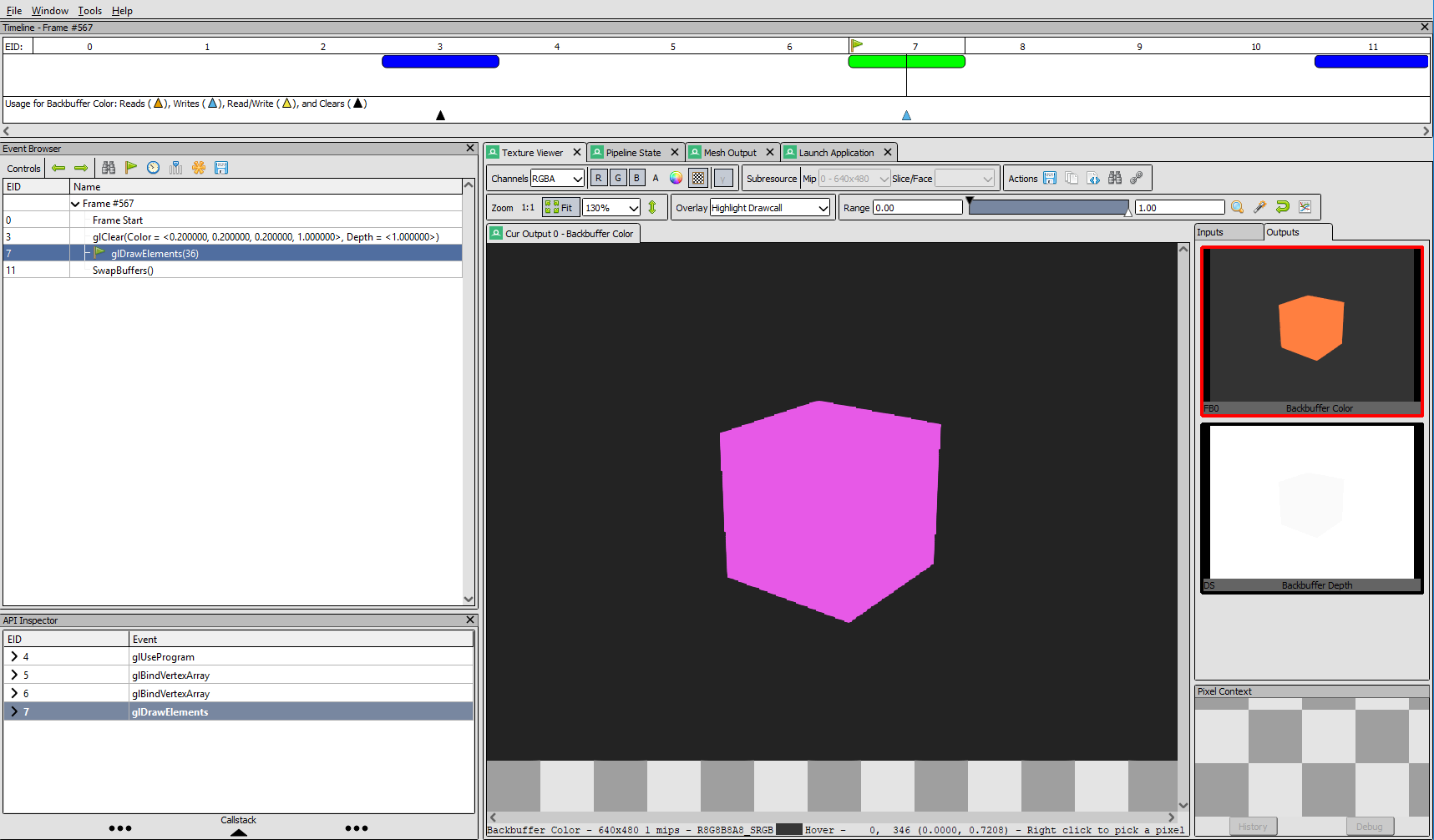
Task: Click the orange asterisk icon in Event Browser
Action: click(199, 168)
